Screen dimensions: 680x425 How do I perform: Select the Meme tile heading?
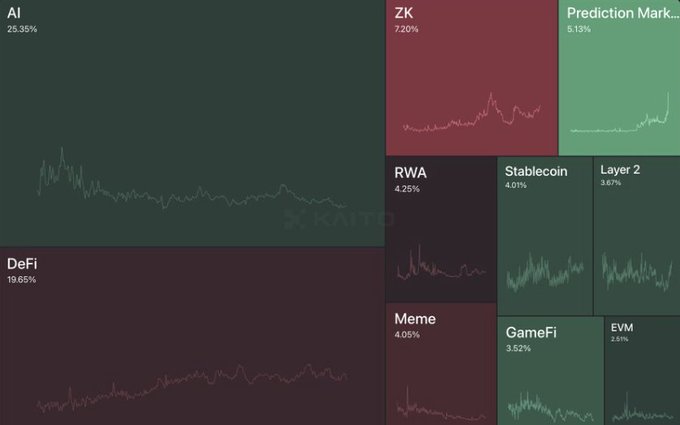click(x=415, y=319)
